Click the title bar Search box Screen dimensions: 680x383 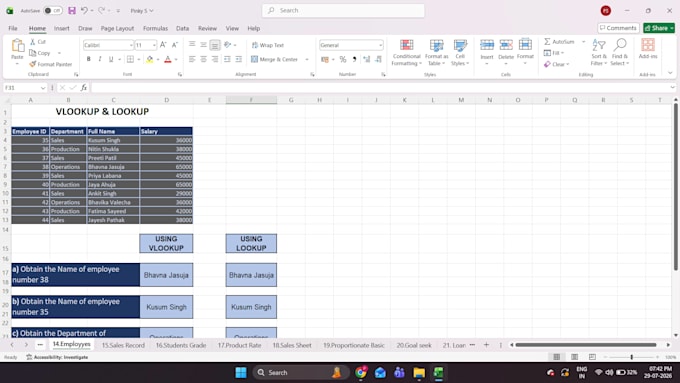[x=343, y=10]
